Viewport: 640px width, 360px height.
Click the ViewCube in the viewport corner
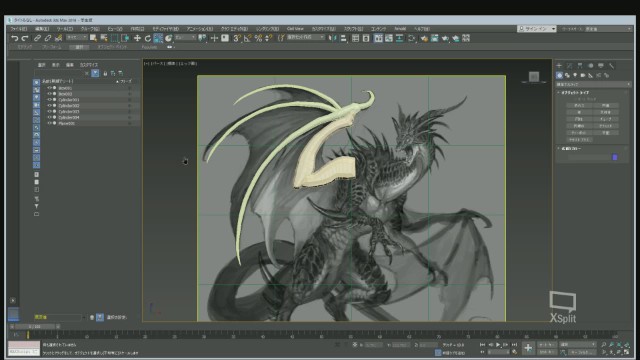pos(533,77)
